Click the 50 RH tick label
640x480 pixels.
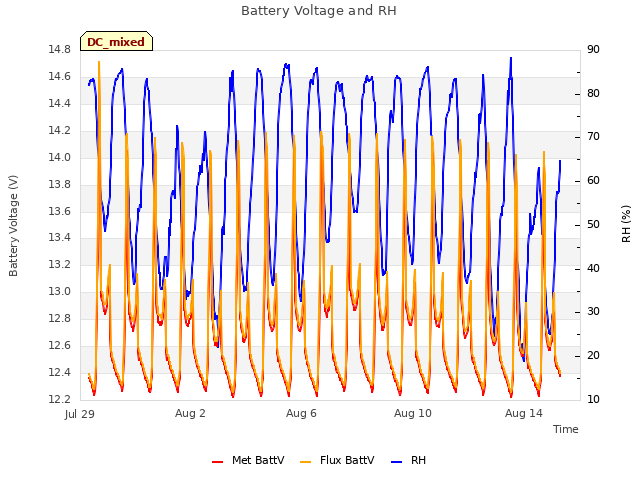click(593, 224)
